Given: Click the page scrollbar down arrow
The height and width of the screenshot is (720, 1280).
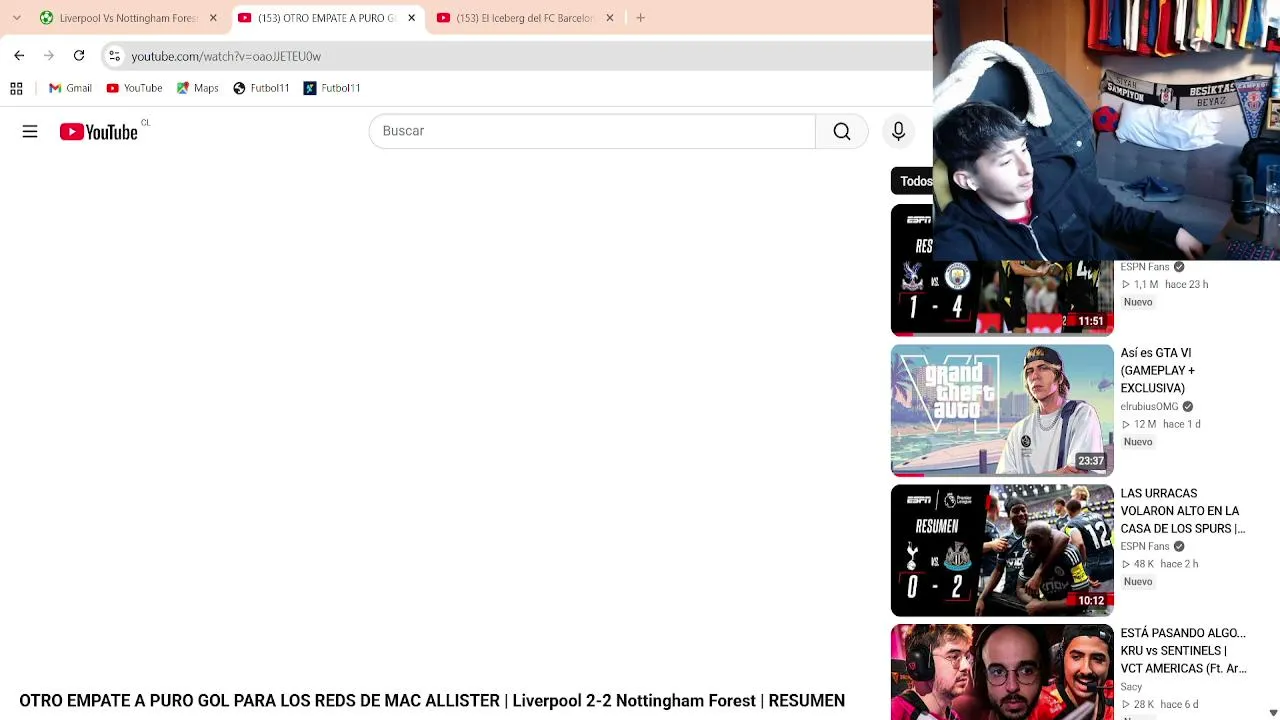Looking at the screenshot, I should tap(1272, 712).
